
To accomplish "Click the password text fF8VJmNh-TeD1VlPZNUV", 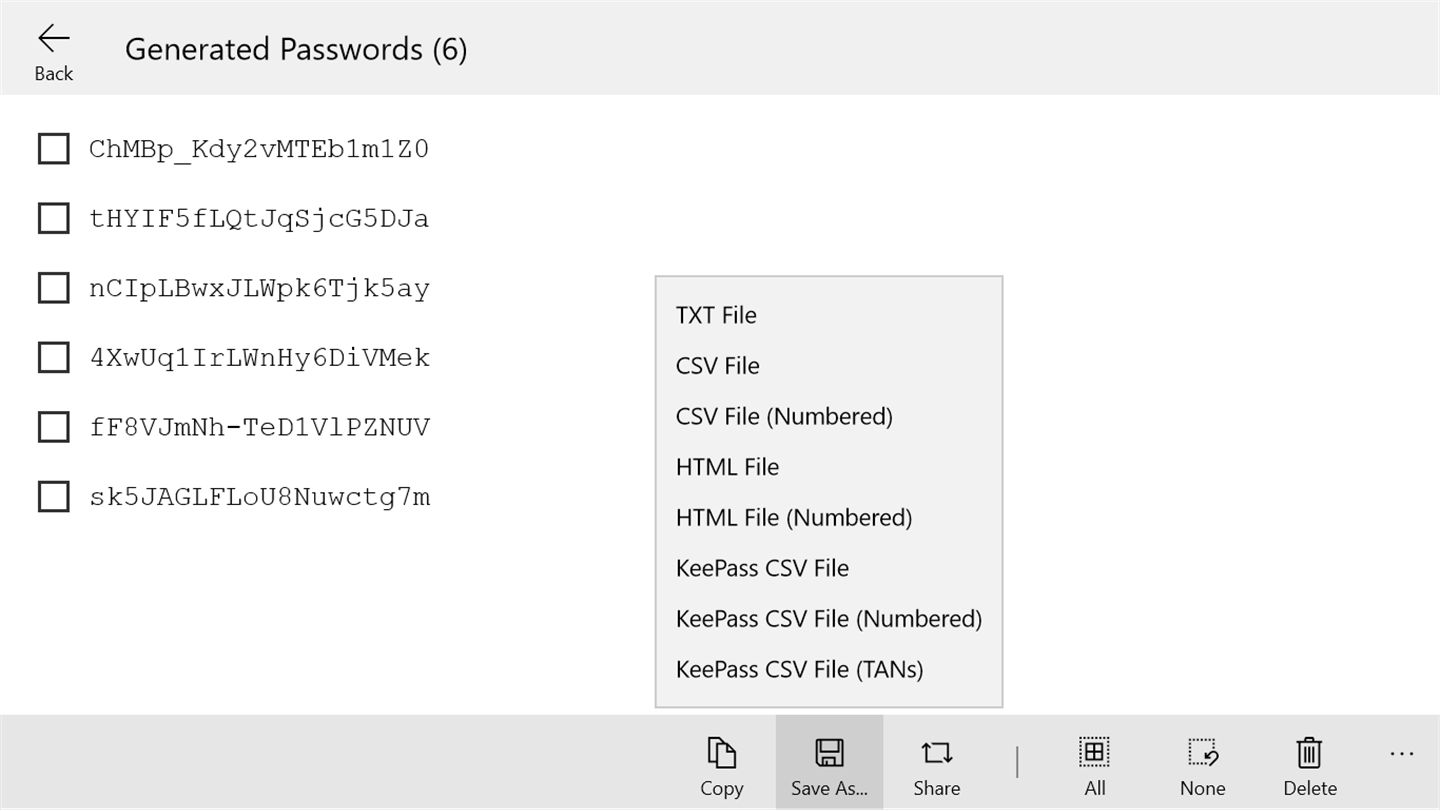I will click(x=259, y=428).
